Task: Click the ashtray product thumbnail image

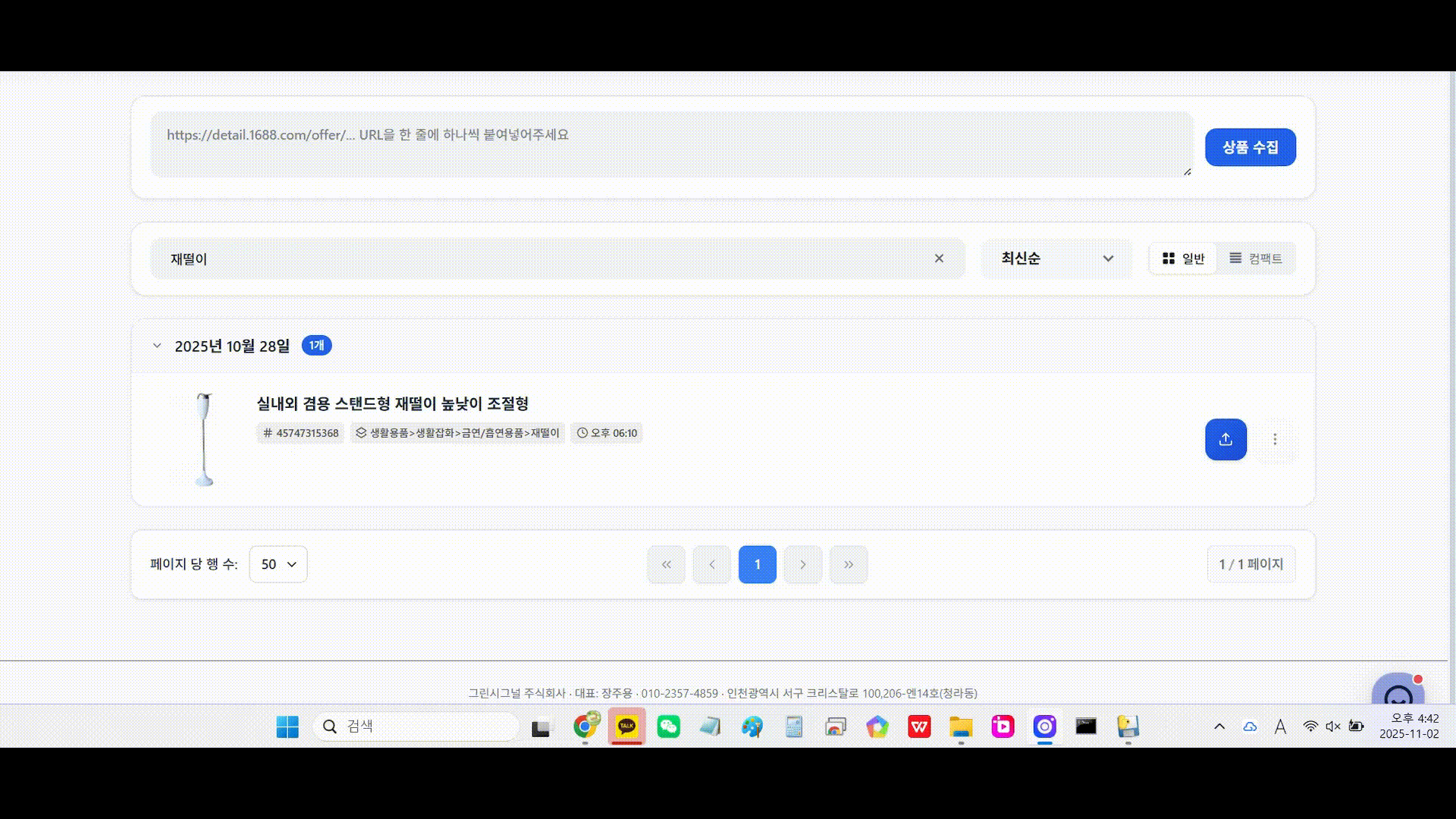Action: coord(203,440)
